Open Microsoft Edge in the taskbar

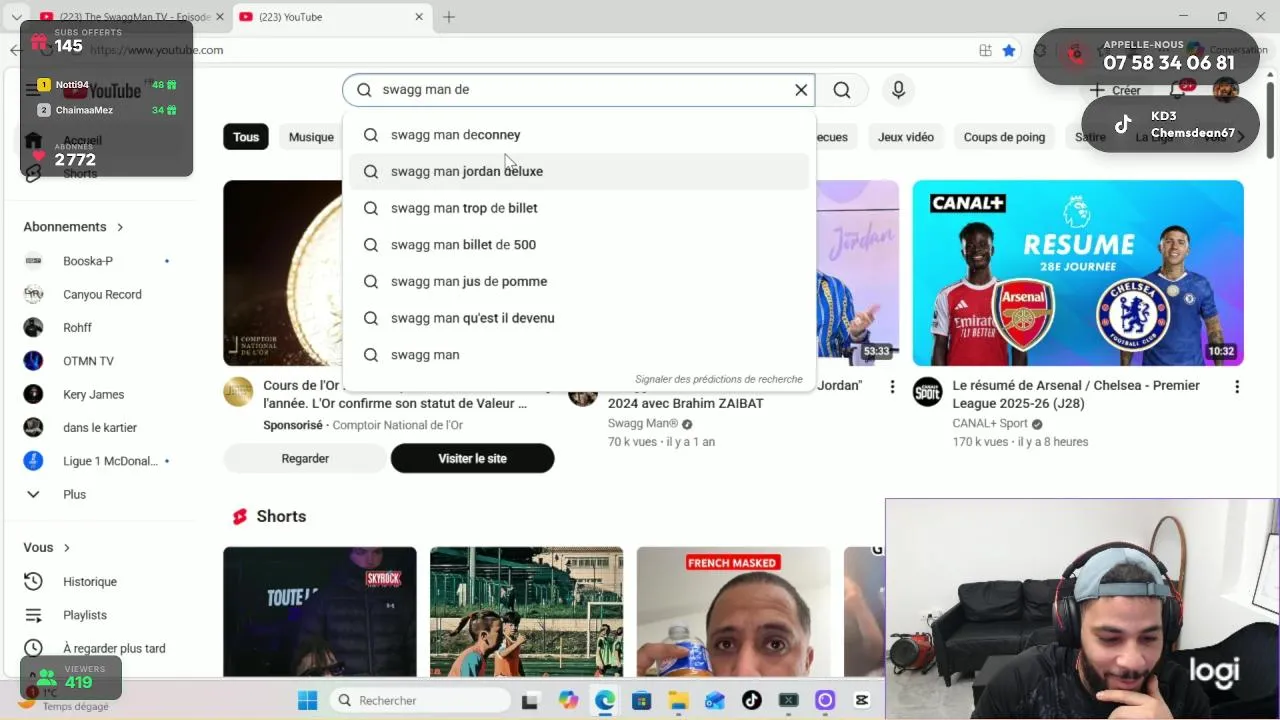pos(605,700)
